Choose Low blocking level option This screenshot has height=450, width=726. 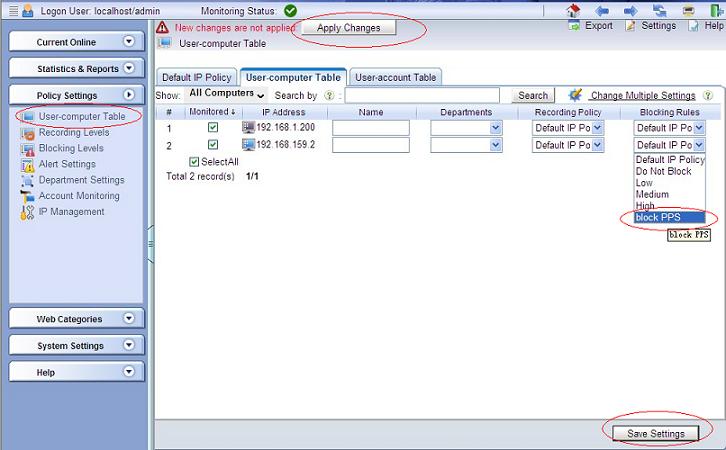click(670, 183)
